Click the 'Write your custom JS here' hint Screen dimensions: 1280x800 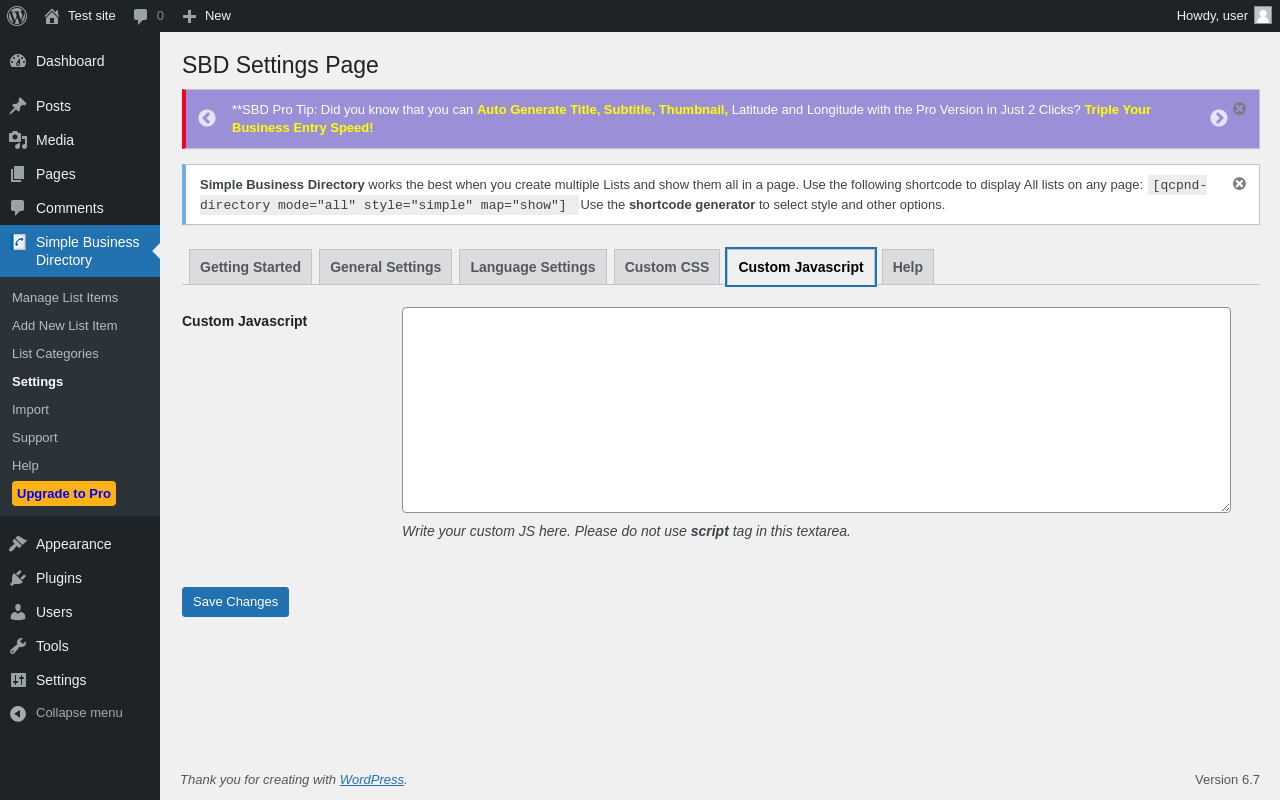(626, 531)
